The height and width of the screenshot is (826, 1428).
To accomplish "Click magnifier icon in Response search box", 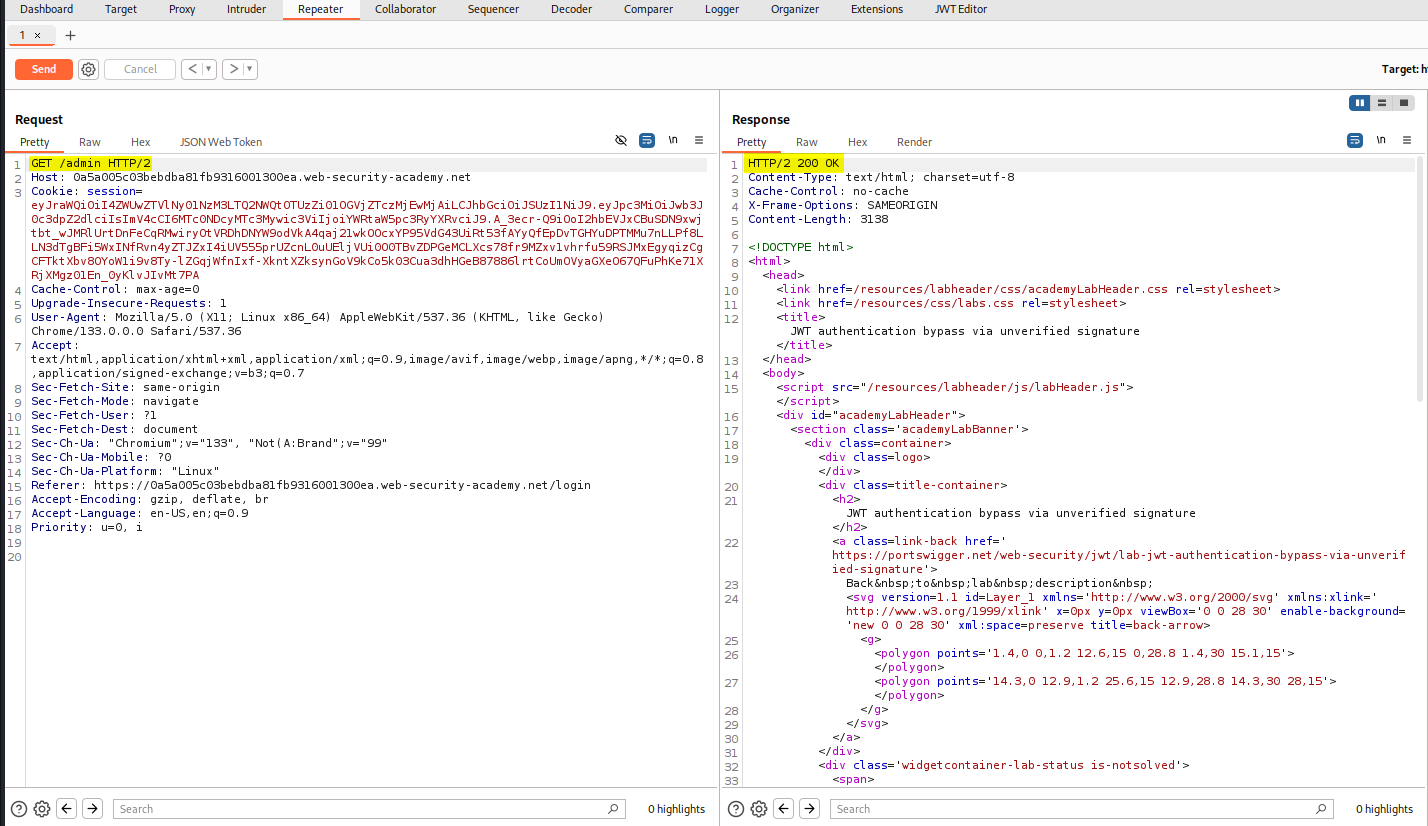I will pyautogui.click(x=1321, y=809).
